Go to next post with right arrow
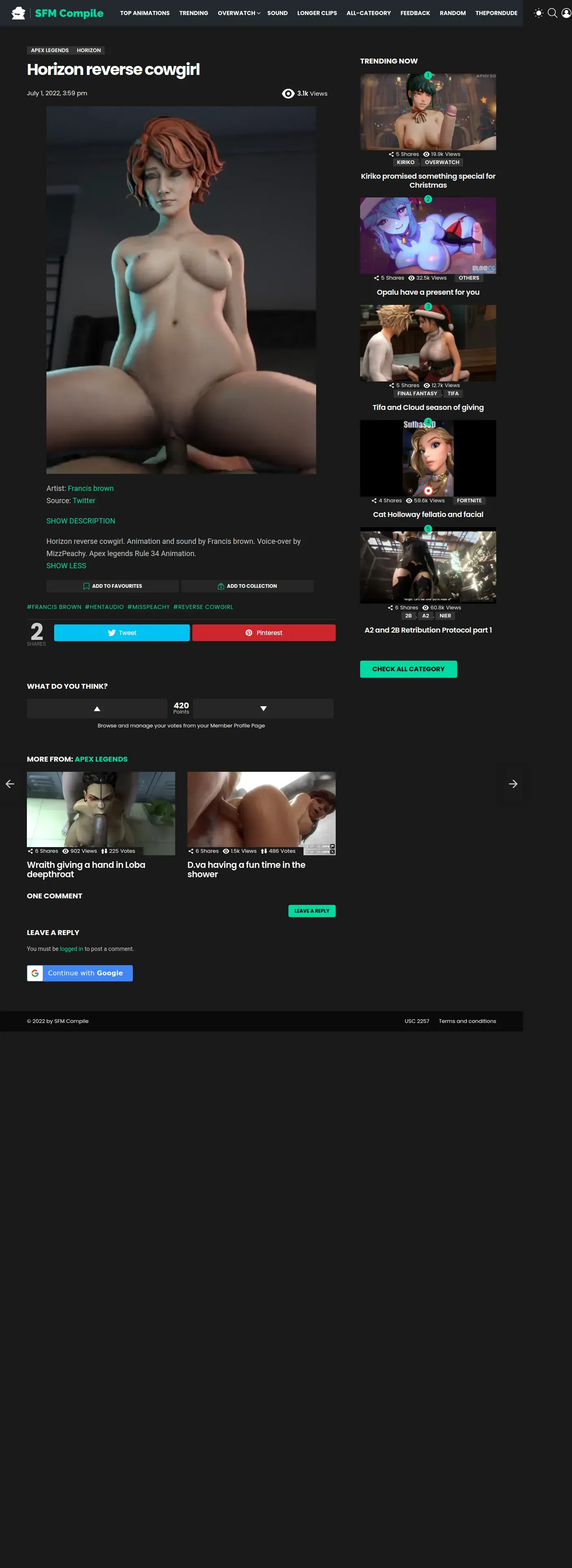This screenshot has height=1568, width=572. click(513, 784)
